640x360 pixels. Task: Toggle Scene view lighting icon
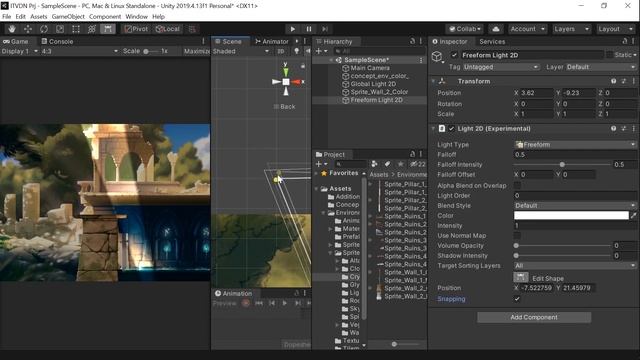click(297, 51)
